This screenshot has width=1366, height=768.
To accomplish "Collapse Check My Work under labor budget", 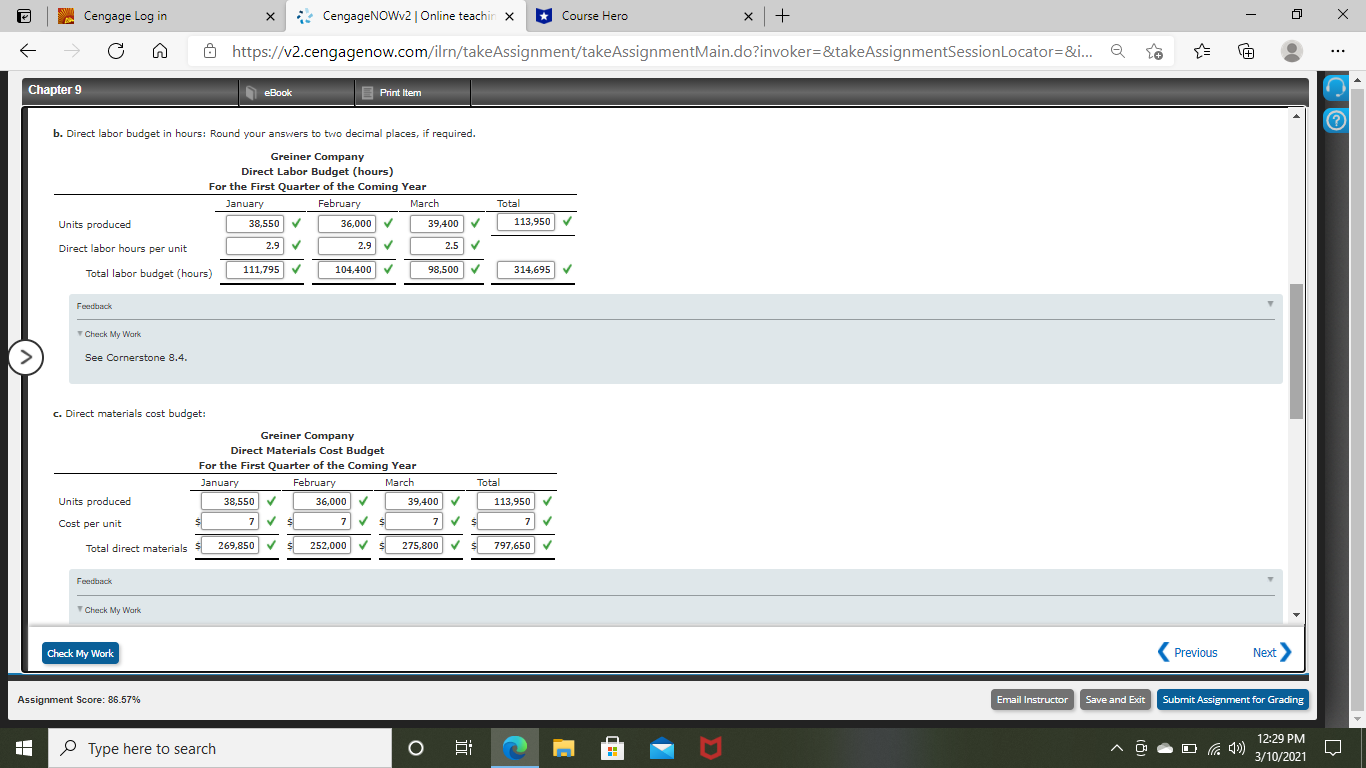I will point(110,334).
